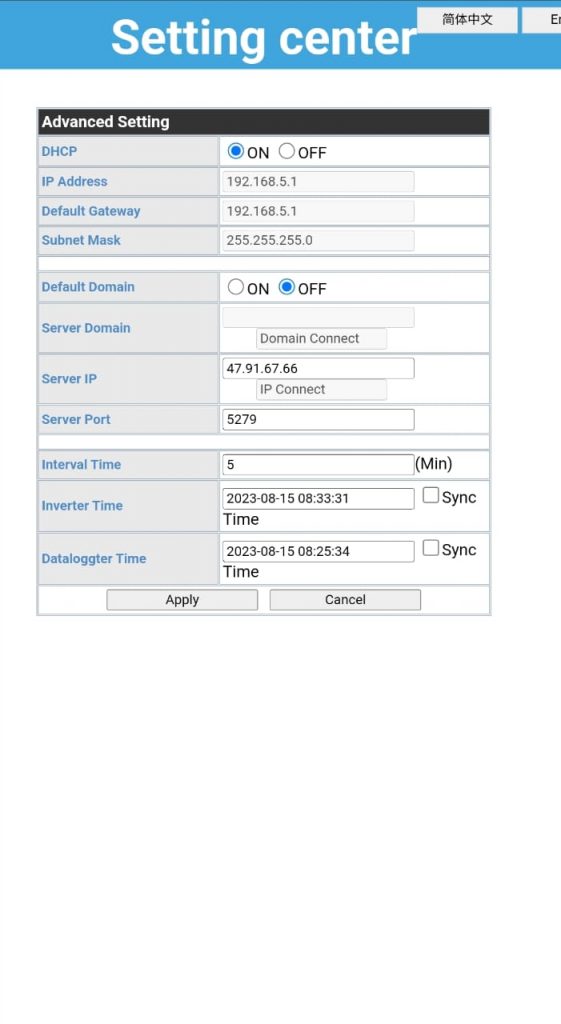Click the IP Connect button
This screenshot has width=561, height=1024.
[x=321, y=389]
